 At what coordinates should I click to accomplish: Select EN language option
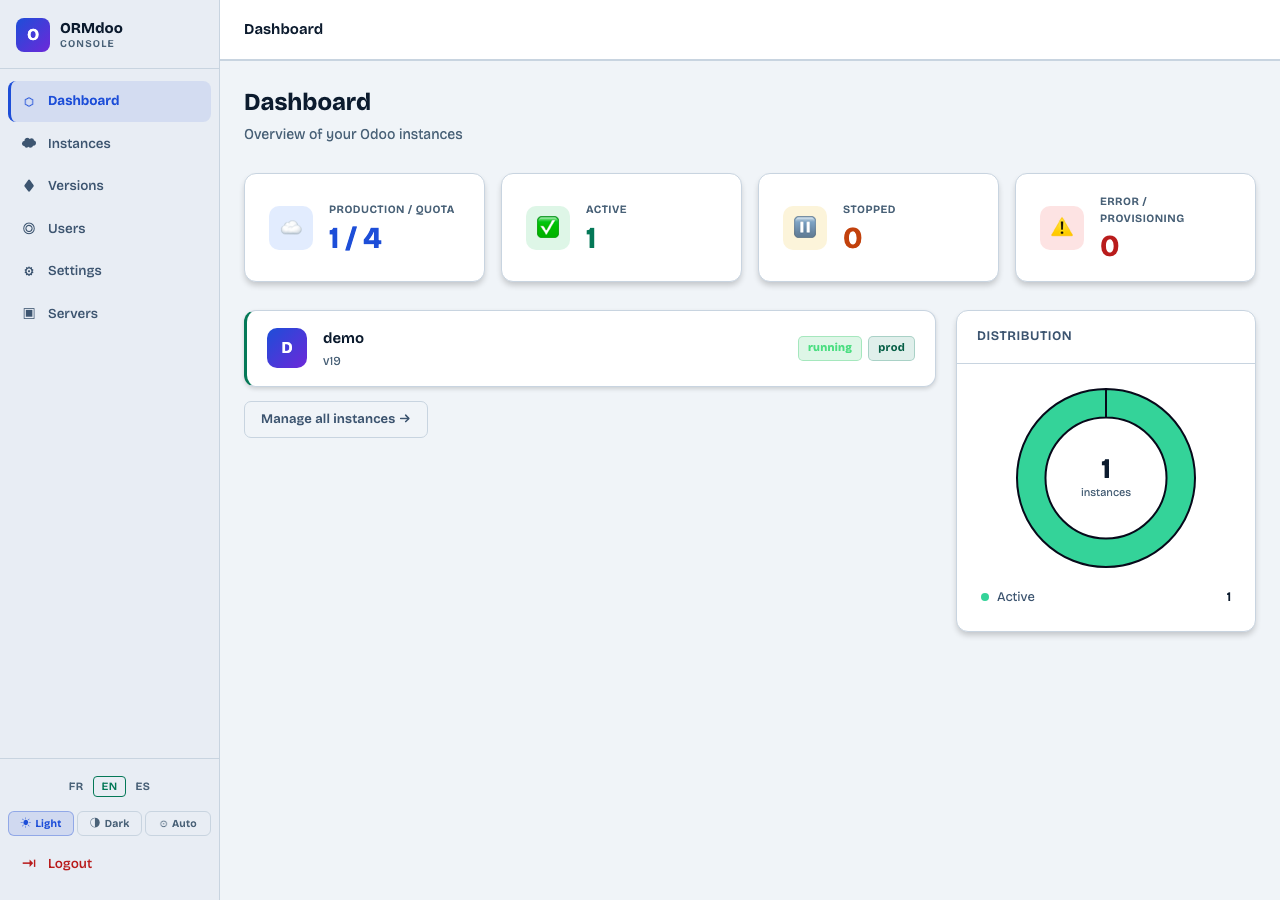point(109,786)
